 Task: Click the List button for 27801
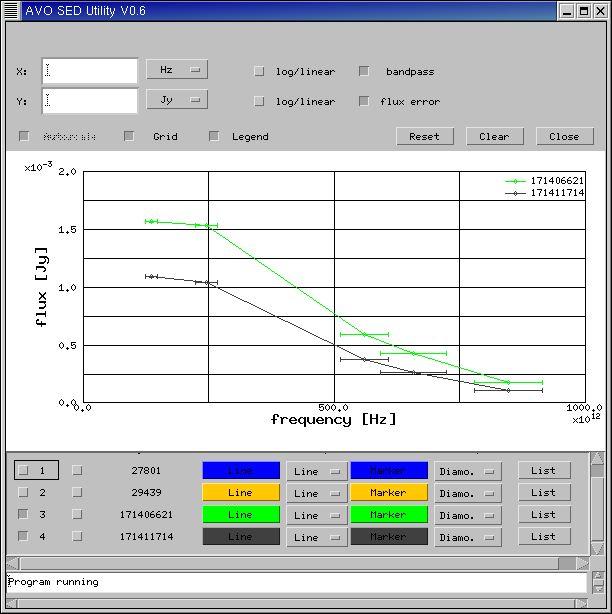[x=543, y=470]
